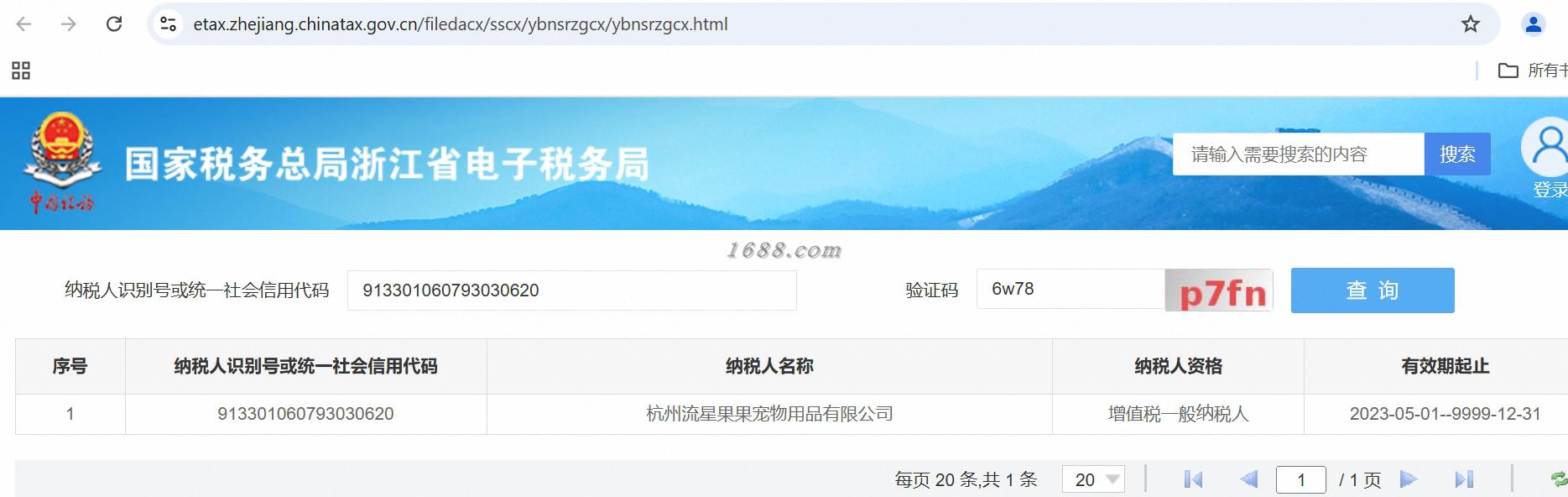Go back with browser back arrow
Viewport: 1568px width, 497px height.
[x=23, y=24]
